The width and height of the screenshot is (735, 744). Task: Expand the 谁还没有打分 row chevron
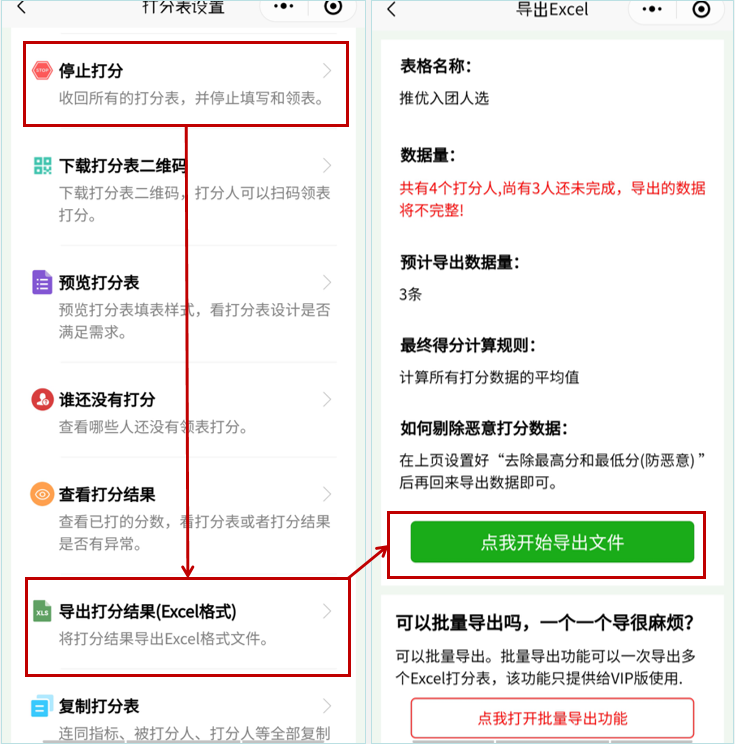[x=327, y=400]
